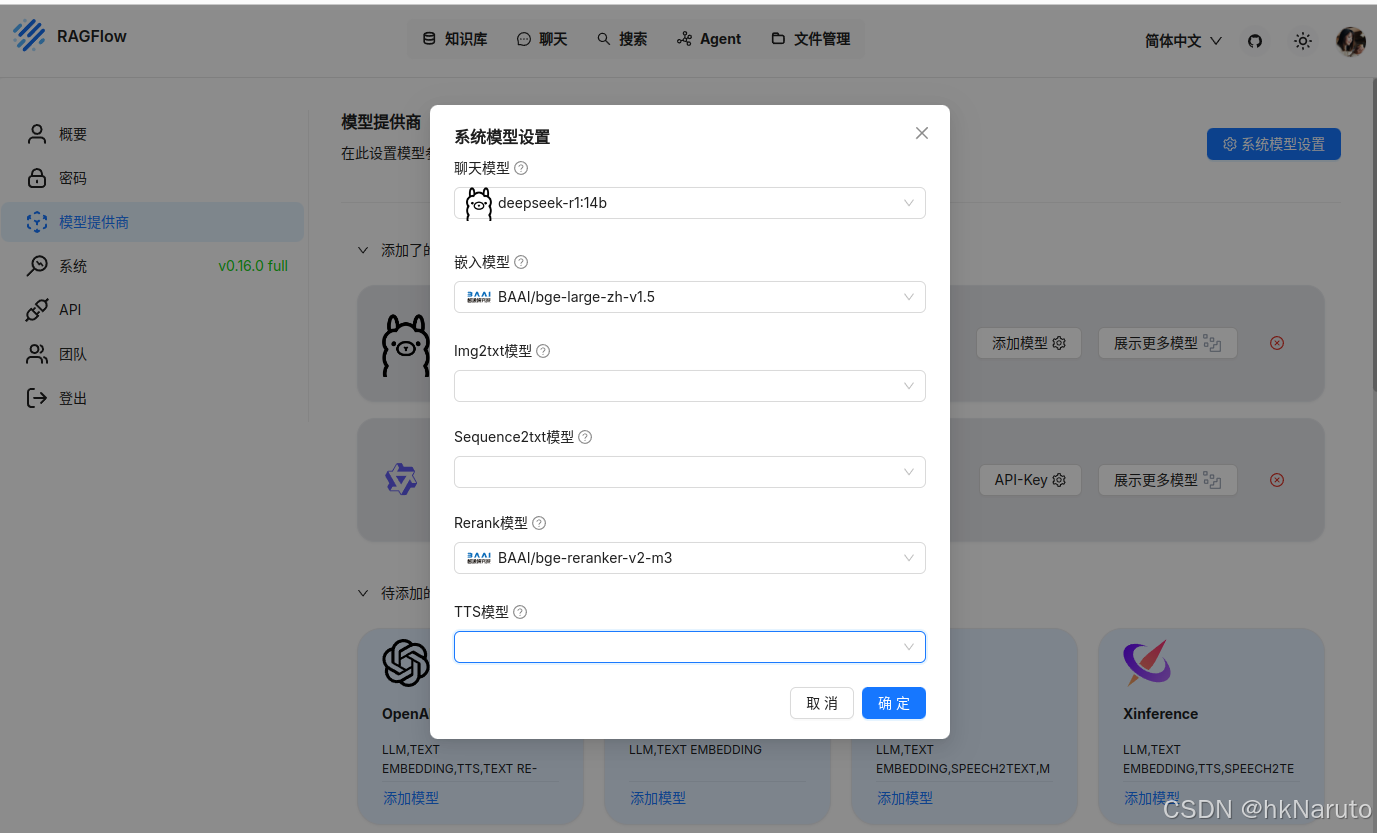Click the 密码 lock icon in sidebar
Screen dimensions: 1377x833
click(x=37, y=178)
